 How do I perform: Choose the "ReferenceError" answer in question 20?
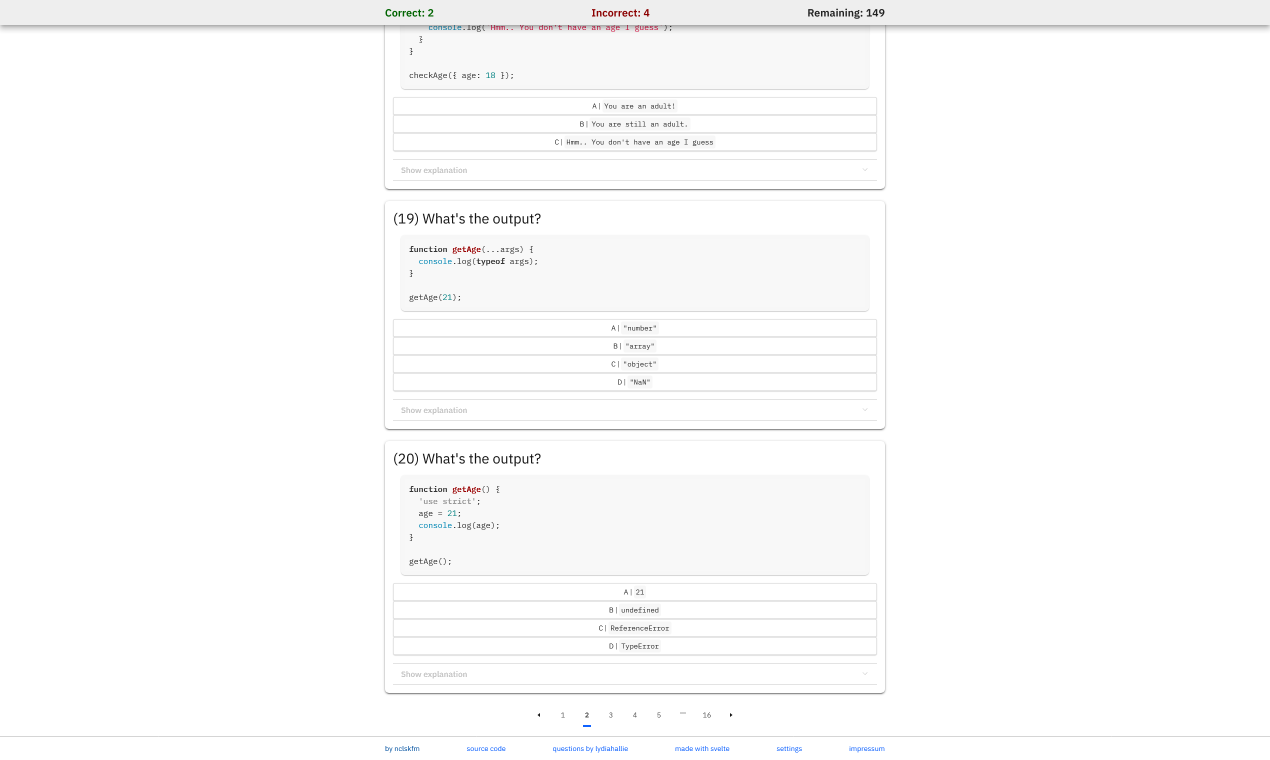tap(634, 628)
